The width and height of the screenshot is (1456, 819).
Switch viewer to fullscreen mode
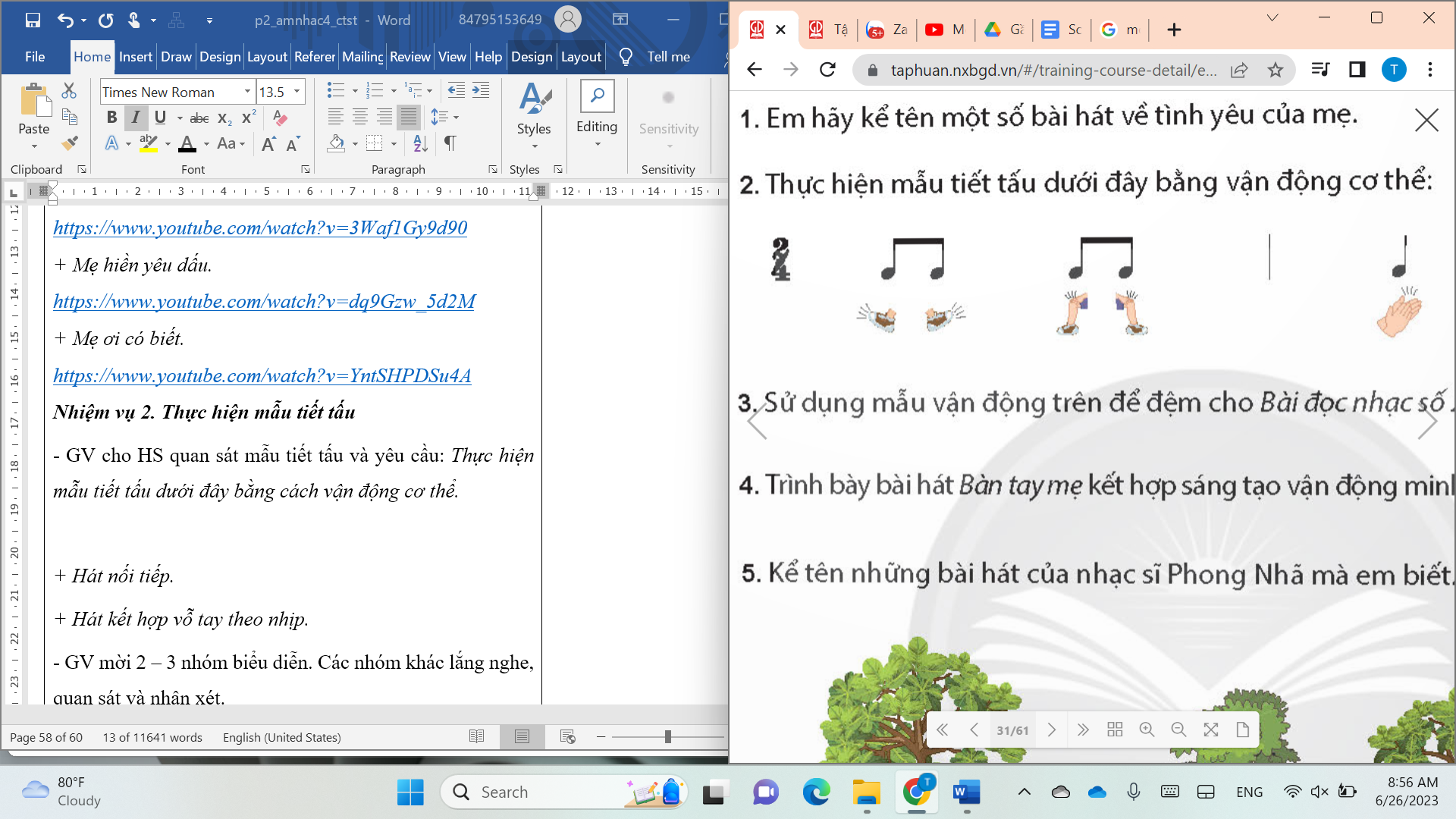coord(1211,730)
